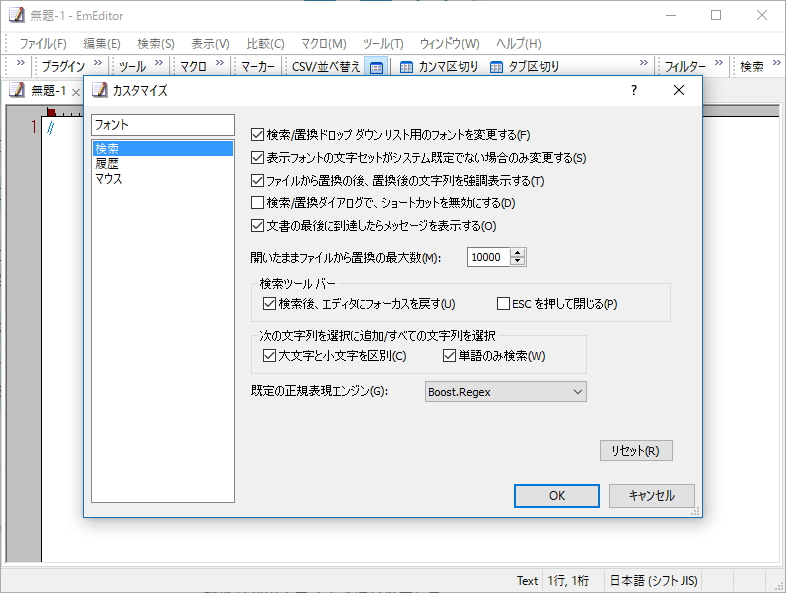
Task: Select 検索 in the category list
Action: (163, 148)
